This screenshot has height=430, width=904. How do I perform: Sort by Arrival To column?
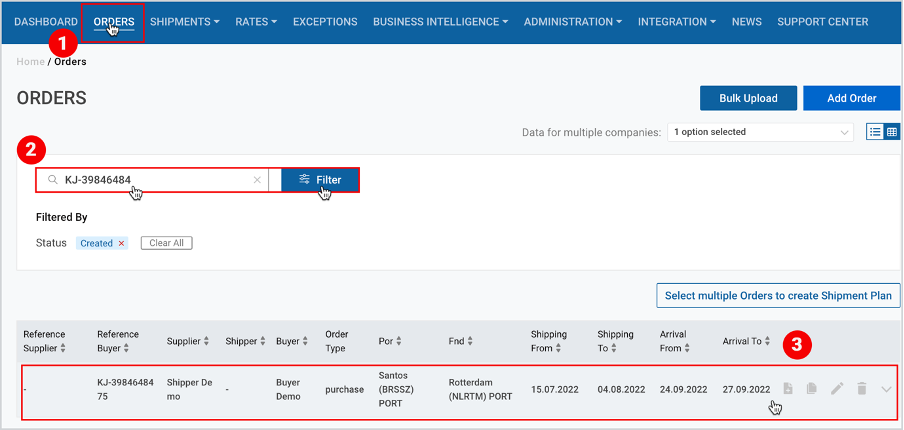tap(767, 341)
